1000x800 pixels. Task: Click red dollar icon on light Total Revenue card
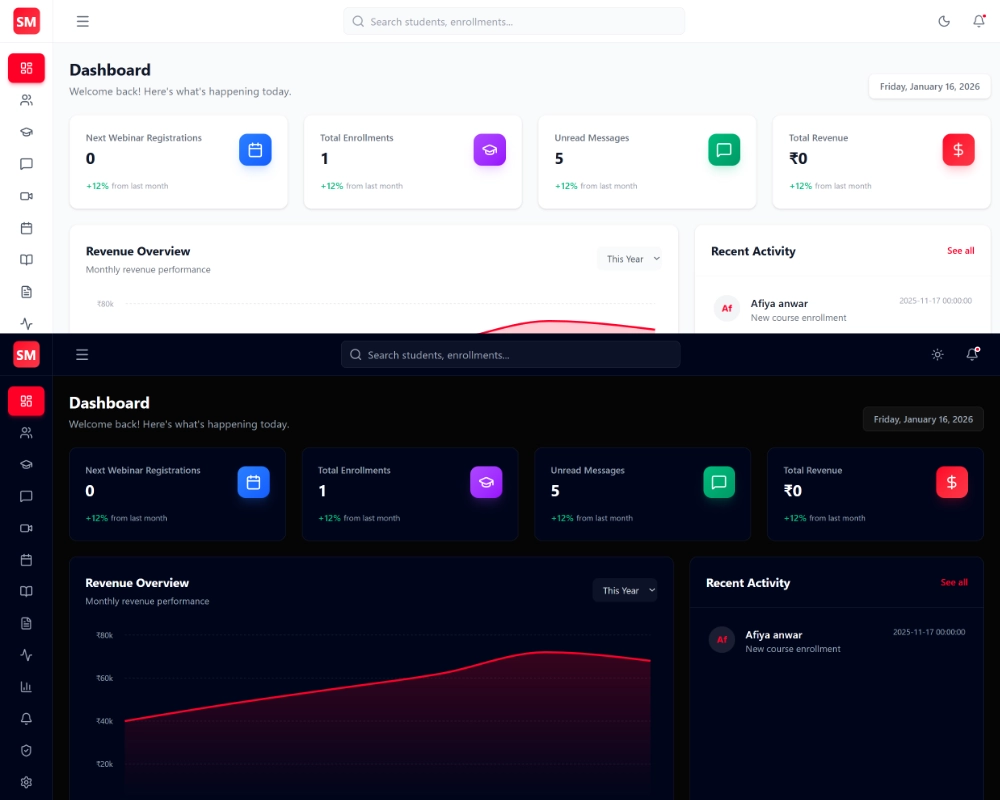958,150
